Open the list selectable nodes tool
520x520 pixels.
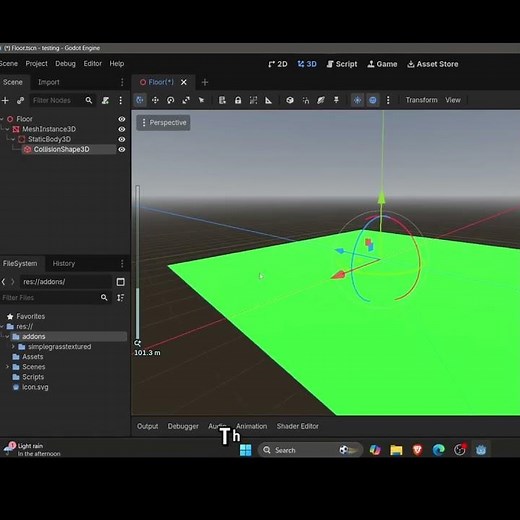point(222,100)
